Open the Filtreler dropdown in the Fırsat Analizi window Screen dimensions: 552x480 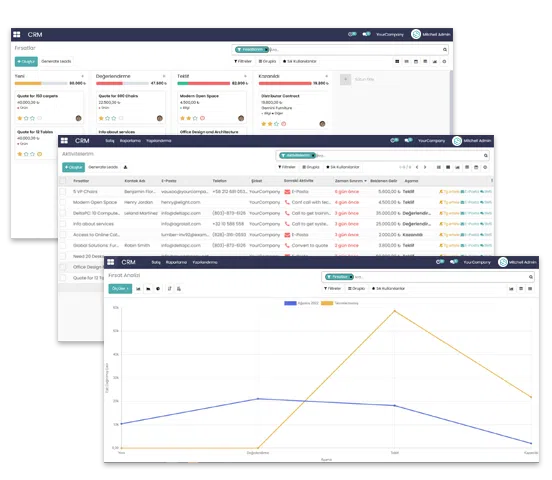333,289
